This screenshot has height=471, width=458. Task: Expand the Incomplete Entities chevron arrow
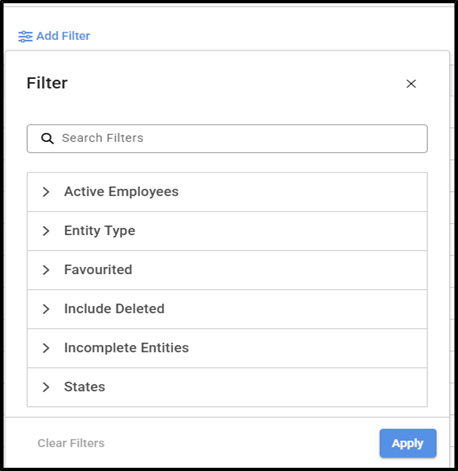click(x=46, y=348)
